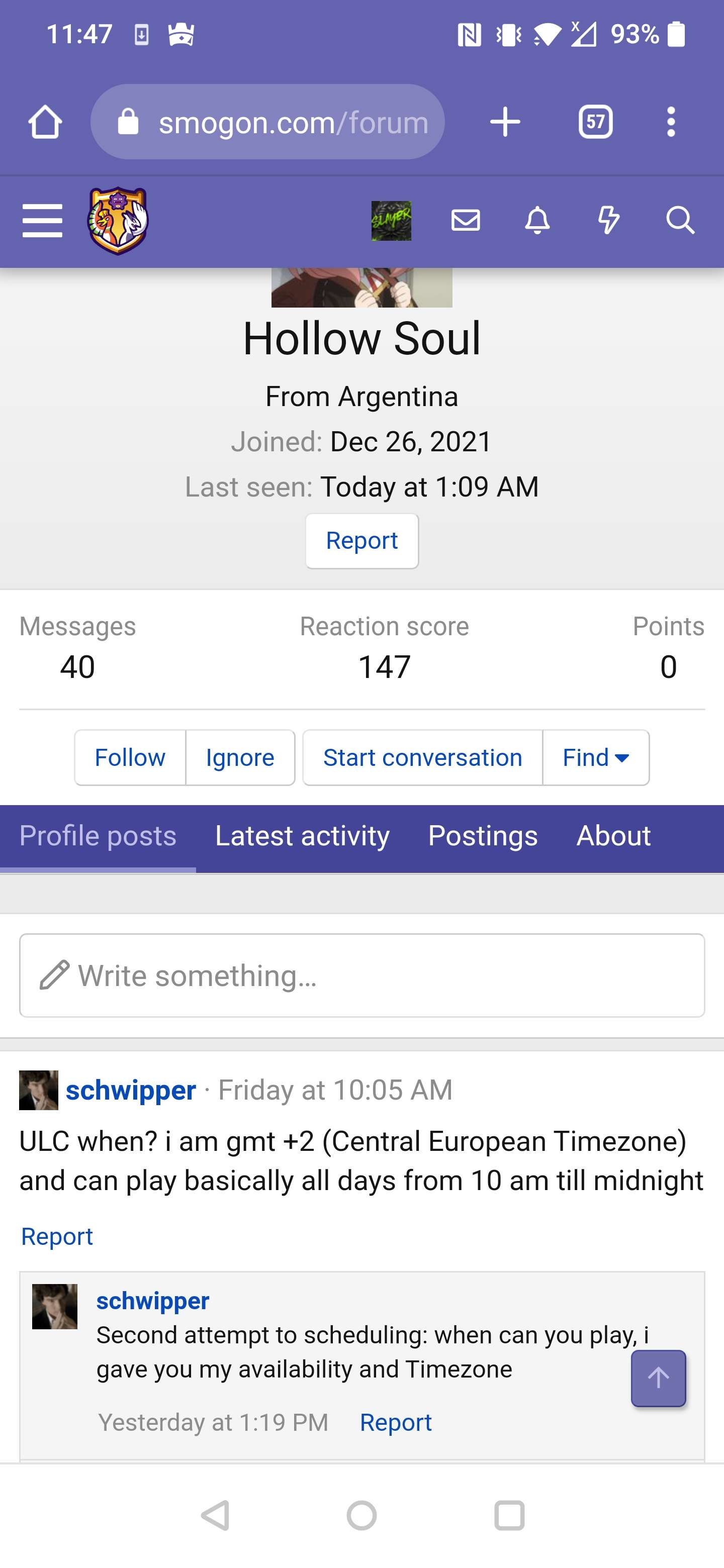724x1568 pixels.
Task: Tap the Smogon shield logo
Action: click(118, 220)
